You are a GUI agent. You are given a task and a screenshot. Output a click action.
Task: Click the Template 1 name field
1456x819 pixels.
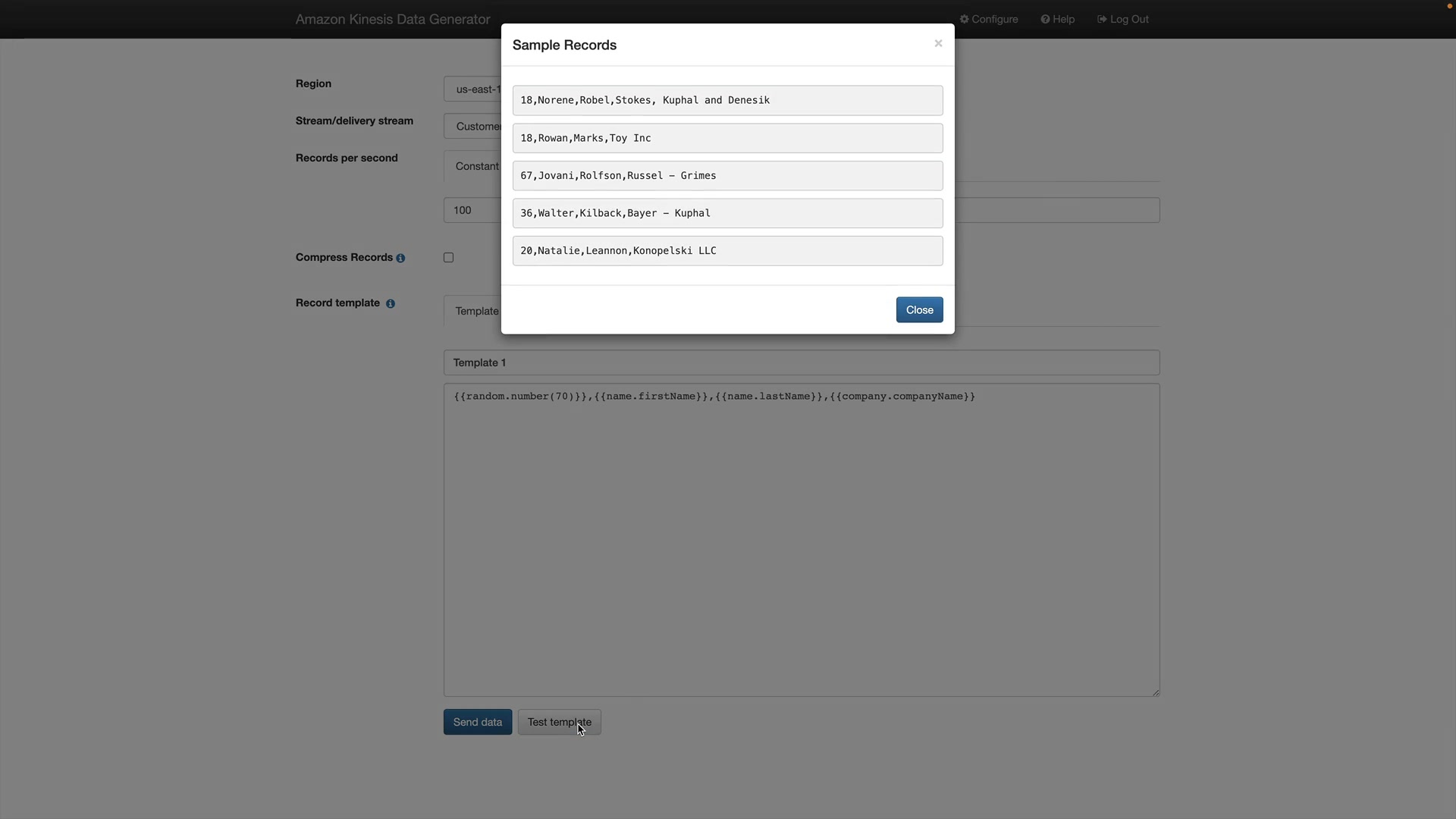801,362
